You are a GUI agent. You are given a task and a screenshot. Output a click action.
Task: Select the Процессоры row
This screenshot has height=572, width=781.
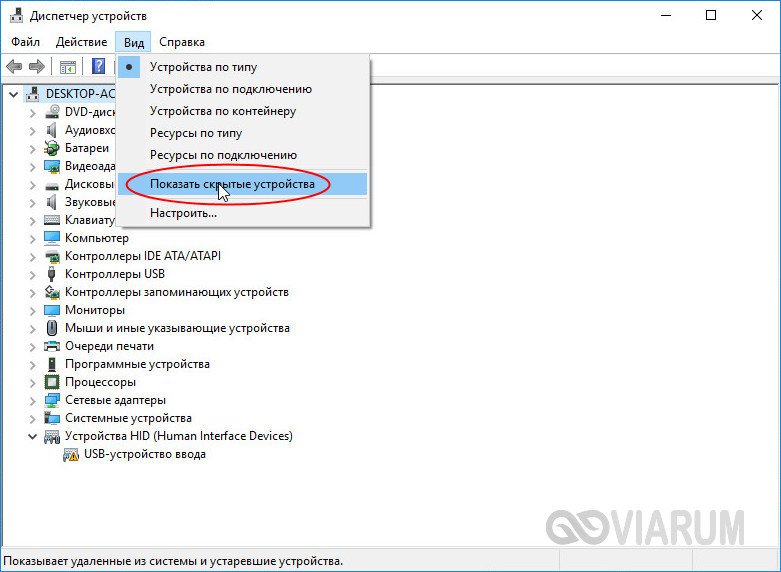point(100,382)
